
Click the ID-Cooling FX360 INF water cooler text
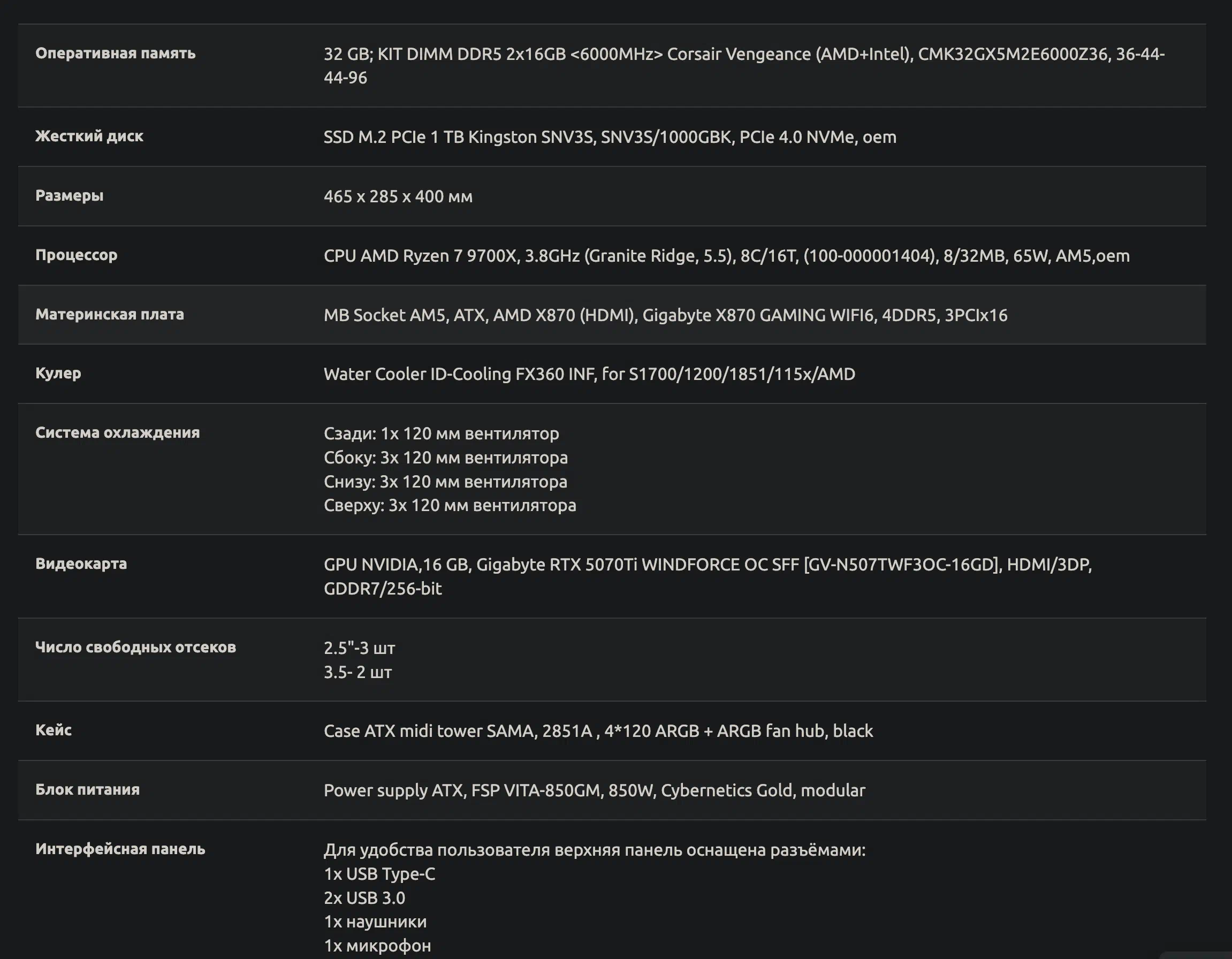(589, 374)
